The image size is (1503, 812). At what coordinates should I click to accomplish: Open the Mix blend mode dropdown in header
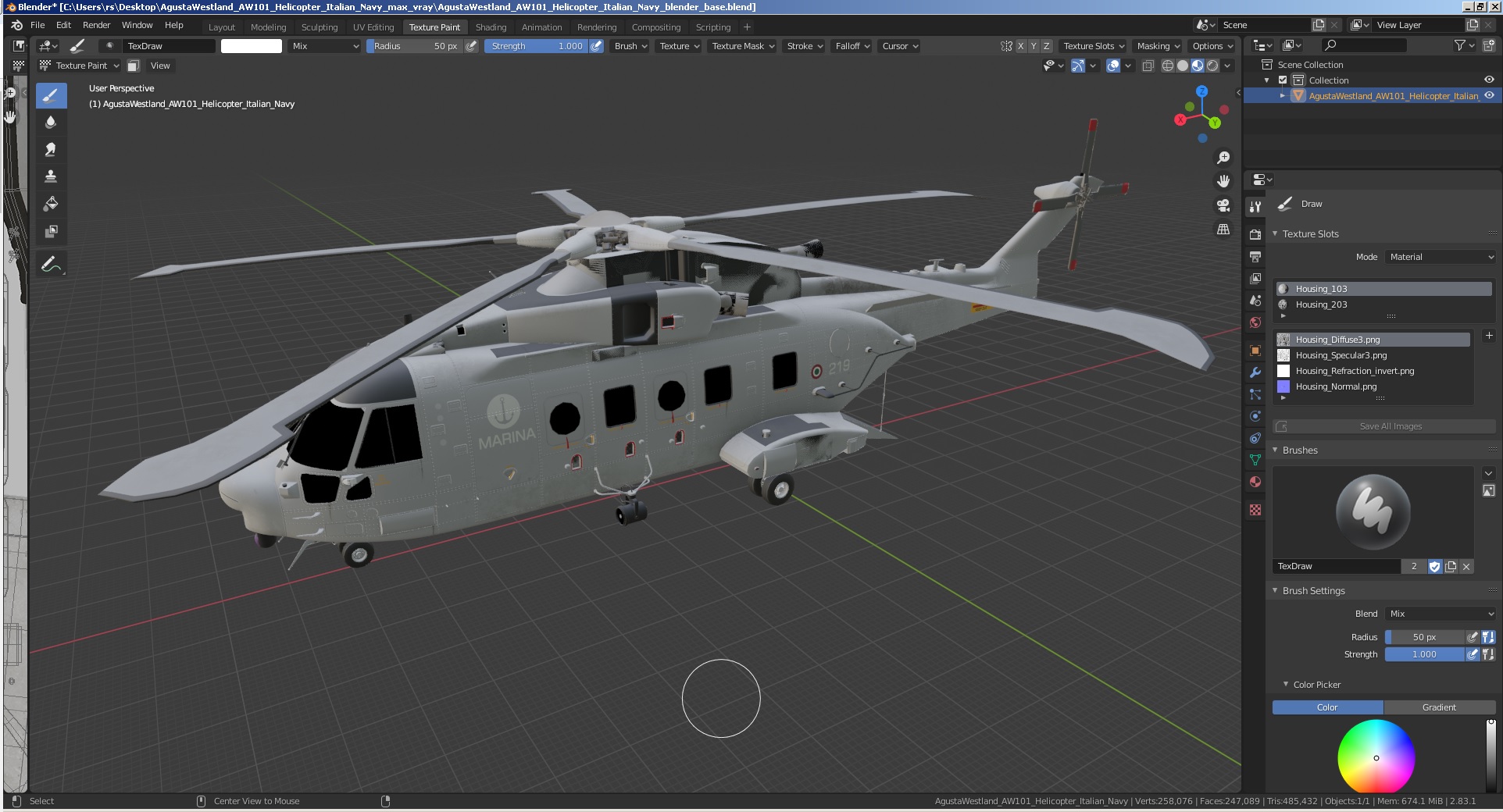(x=324, y=46)
